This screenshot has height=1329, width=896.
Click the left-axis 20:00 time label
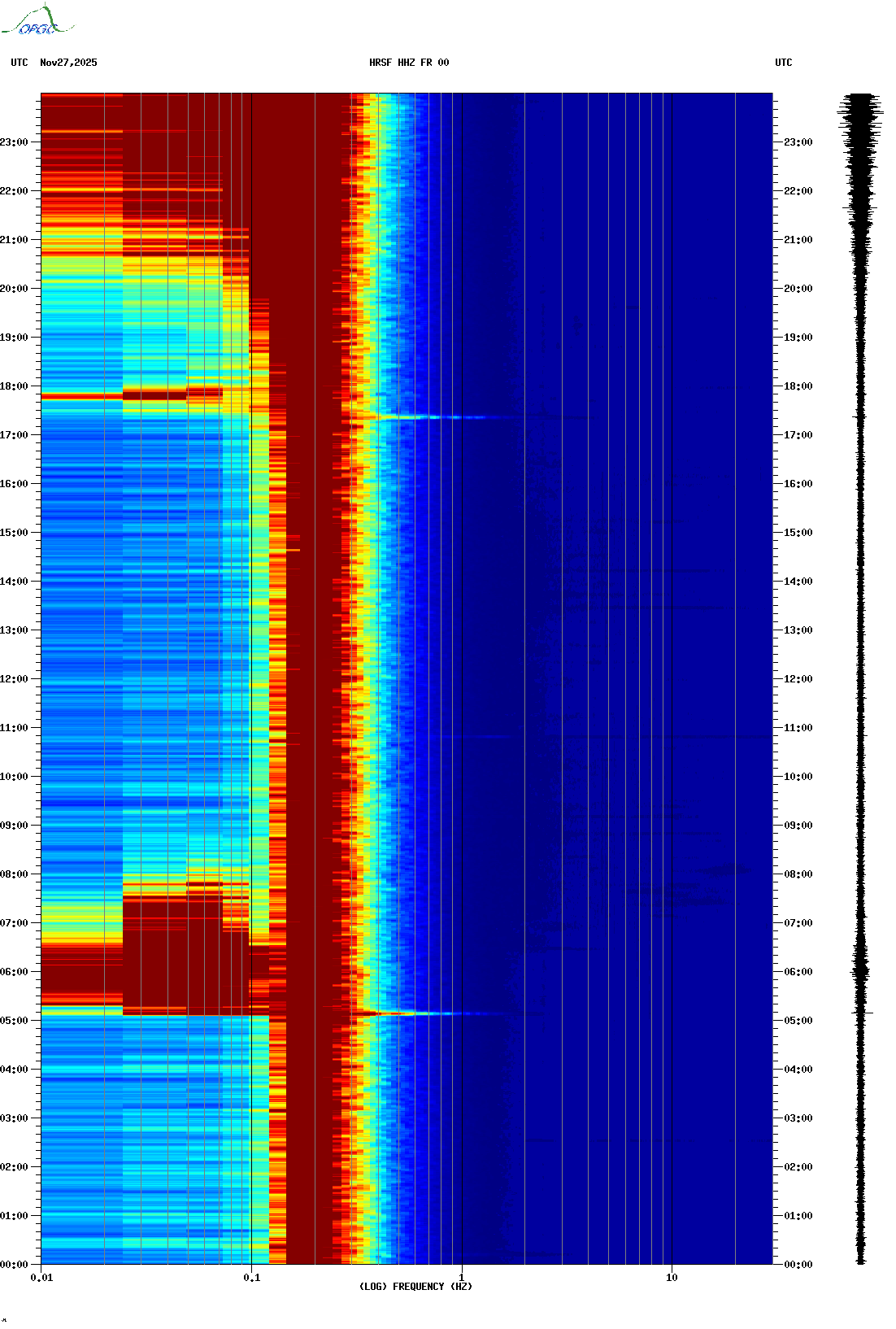point(14,289)
